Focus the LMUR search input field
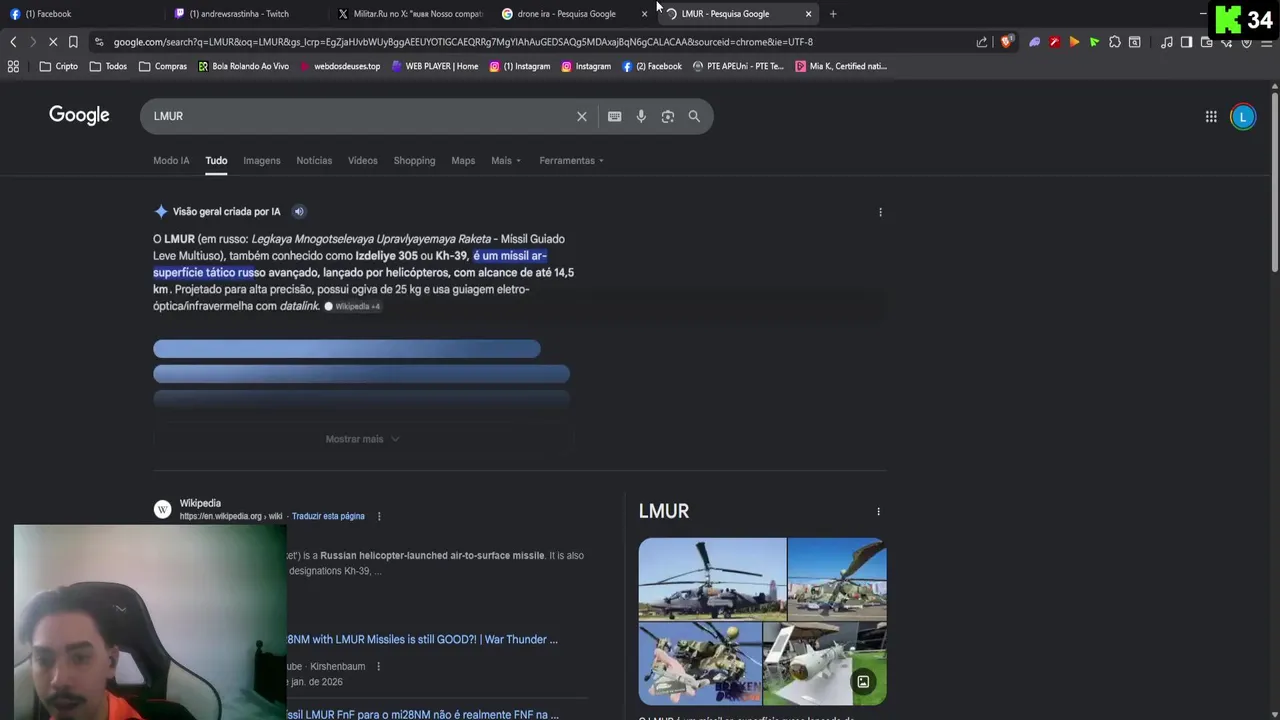Viewport: 1280px width, 720px height. (x=360, y=116)
